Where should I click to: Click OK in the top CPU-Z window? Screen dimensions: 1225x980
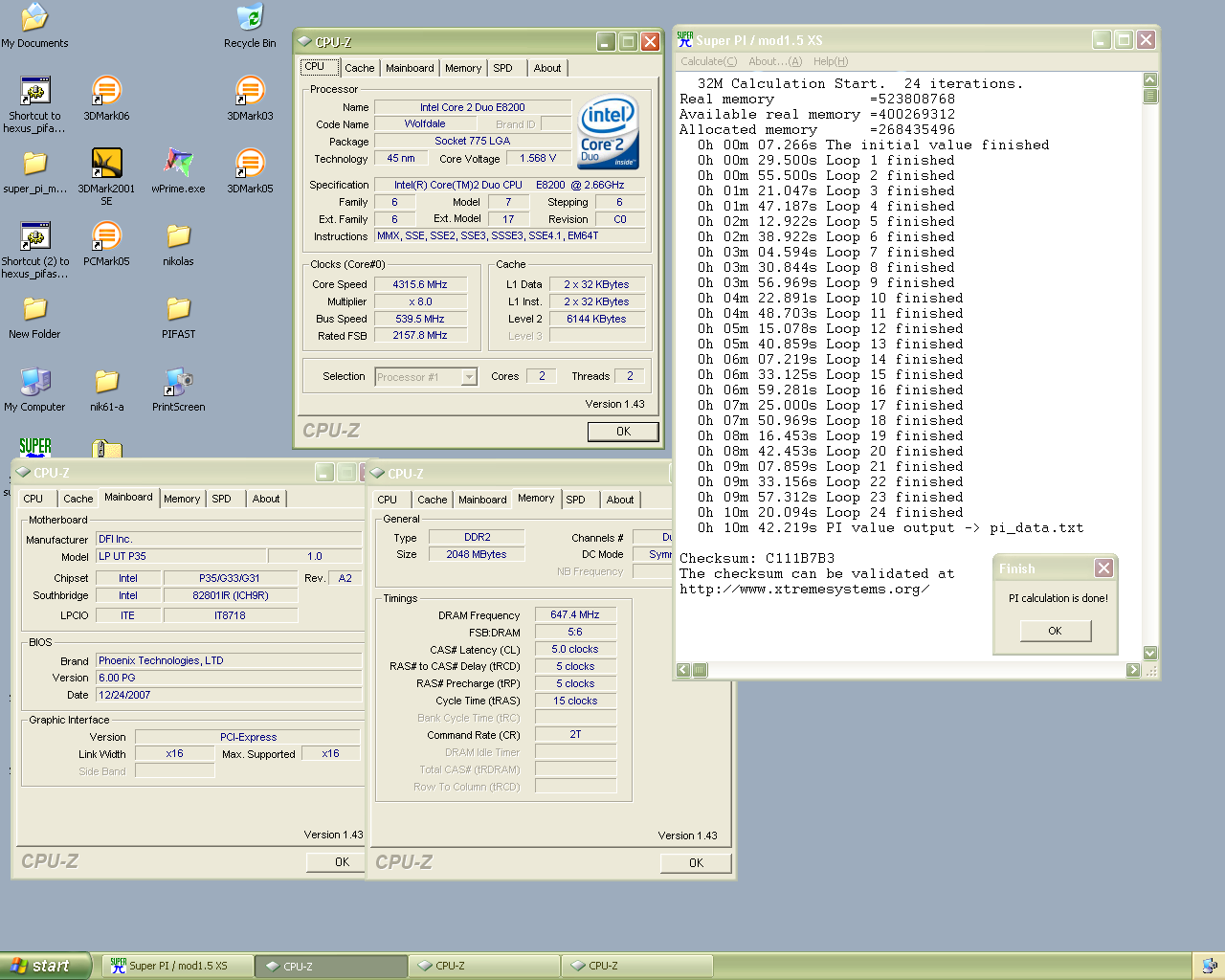pos(623,432)
